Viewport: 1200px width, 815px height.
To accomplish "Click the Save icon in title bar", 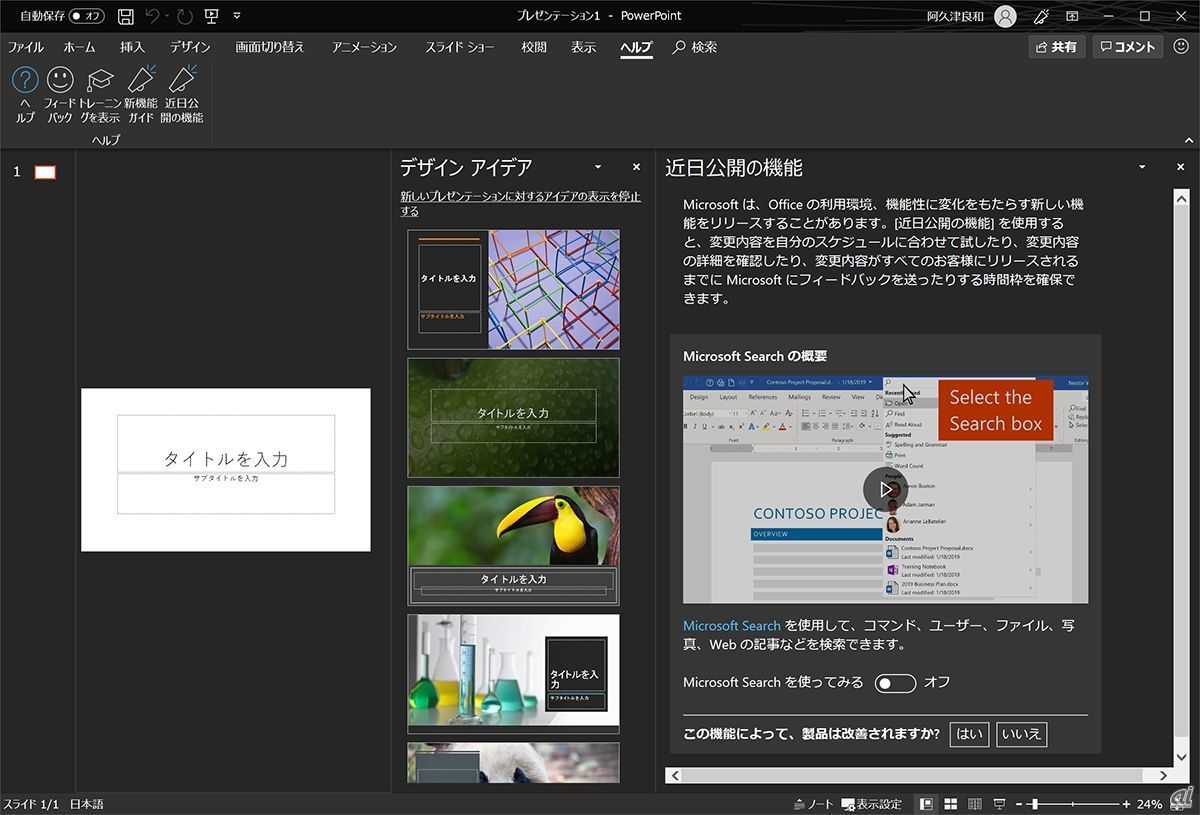I will click(126, 16).
